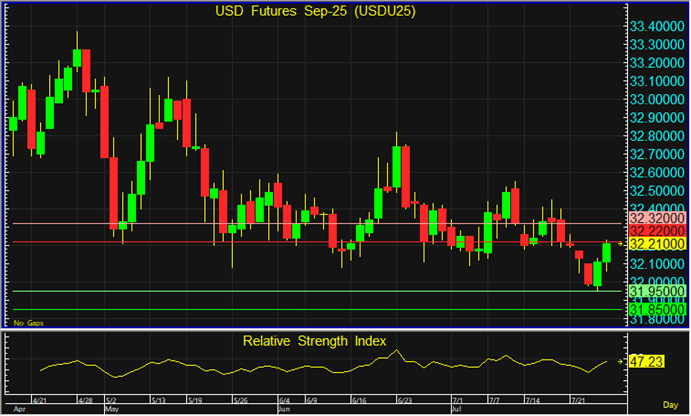Click the green 31.85000 price level label
Viewport: 691px width, 416px height.
(x=655, y=309)
